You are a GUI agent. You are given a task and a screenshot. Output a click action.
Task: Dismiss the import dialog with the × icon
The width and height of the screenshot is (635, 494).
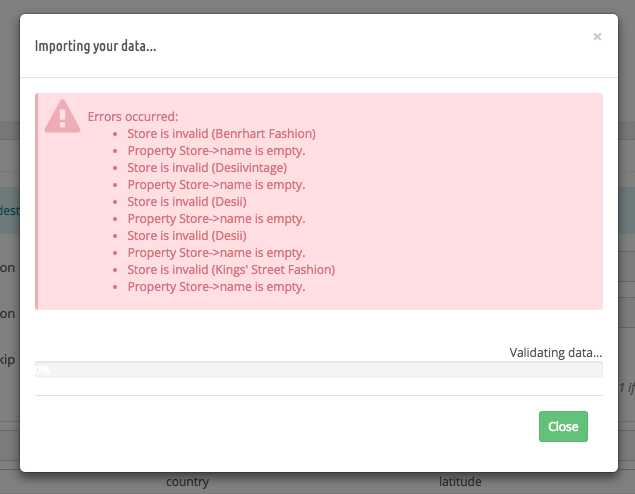597,37
